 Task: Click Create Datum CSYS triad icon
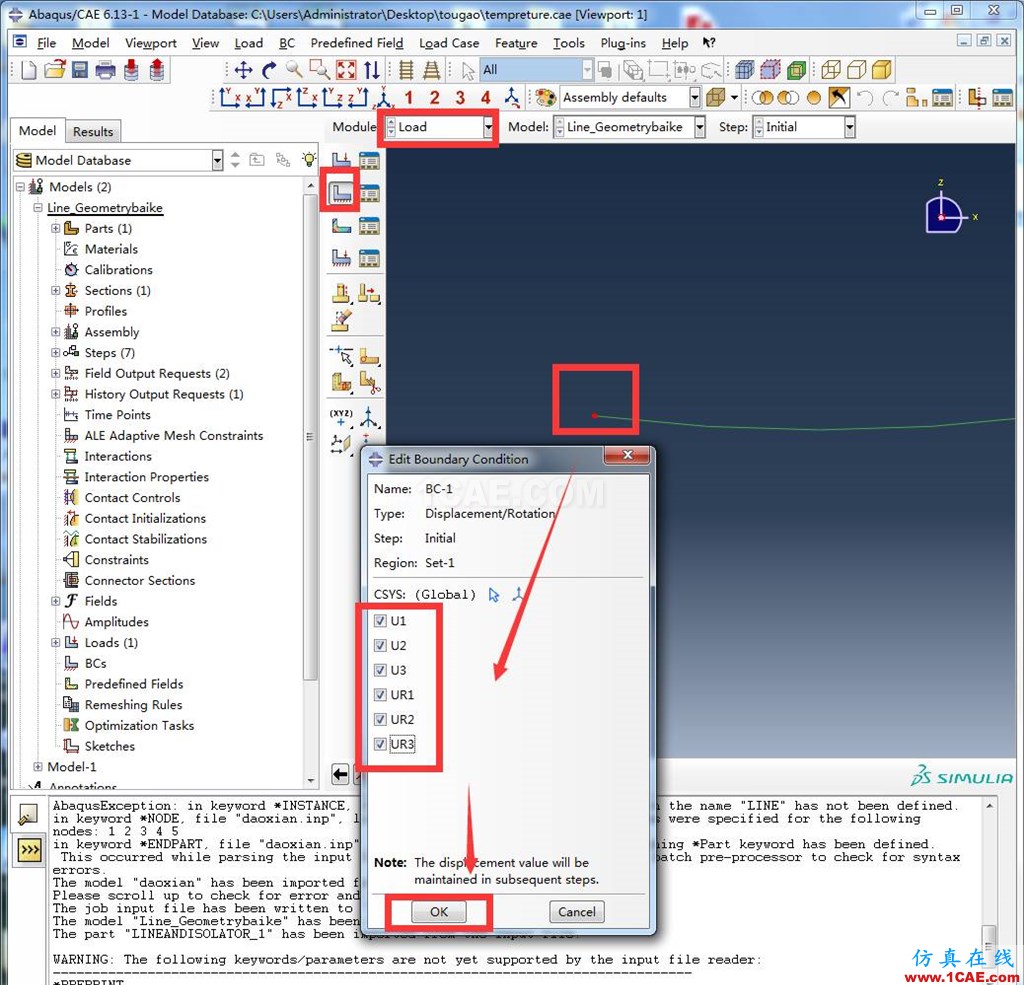click(x=518, y=594)
